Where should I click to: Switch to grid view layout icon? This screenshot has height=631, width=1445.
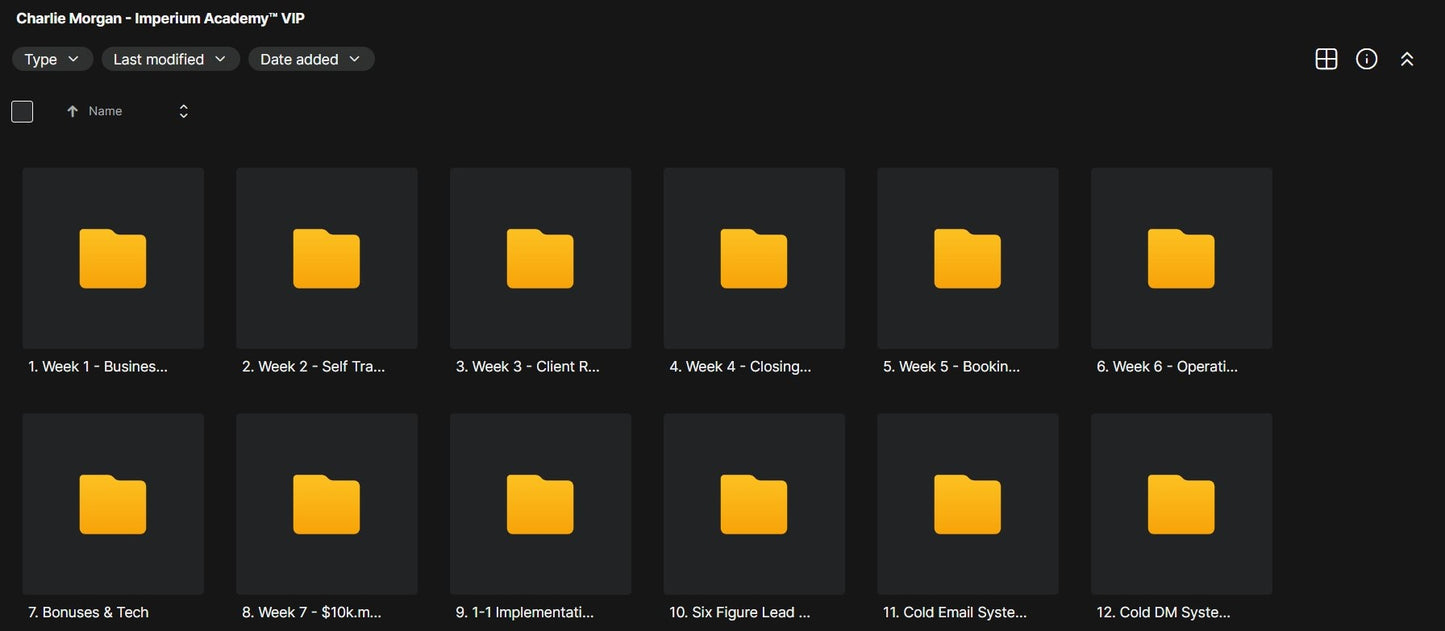pos(1326,59)
